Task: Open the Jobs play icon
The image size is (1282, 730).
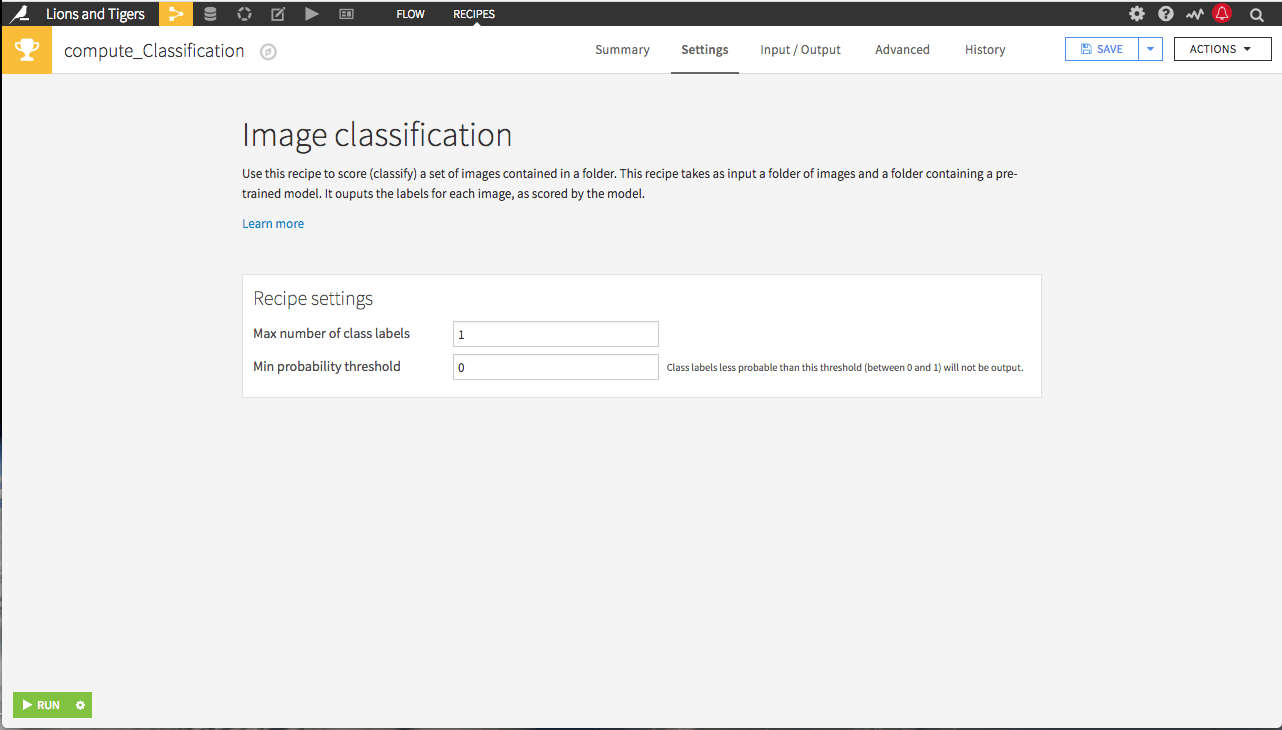Action: pyautogui.click(x=312, y=14)
